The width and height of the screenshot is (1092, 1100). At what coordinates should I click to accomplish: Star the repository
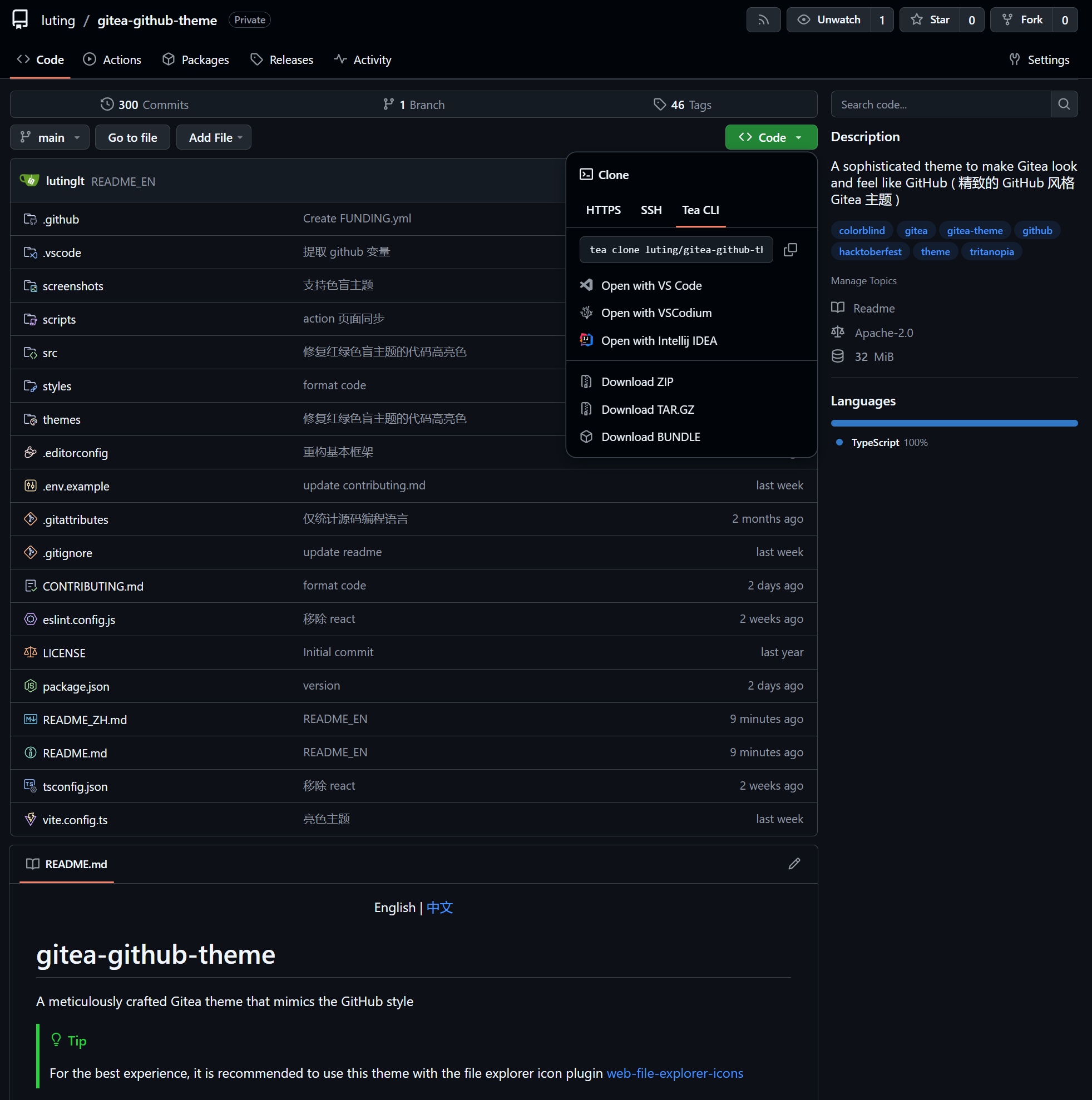click(930, 21)
